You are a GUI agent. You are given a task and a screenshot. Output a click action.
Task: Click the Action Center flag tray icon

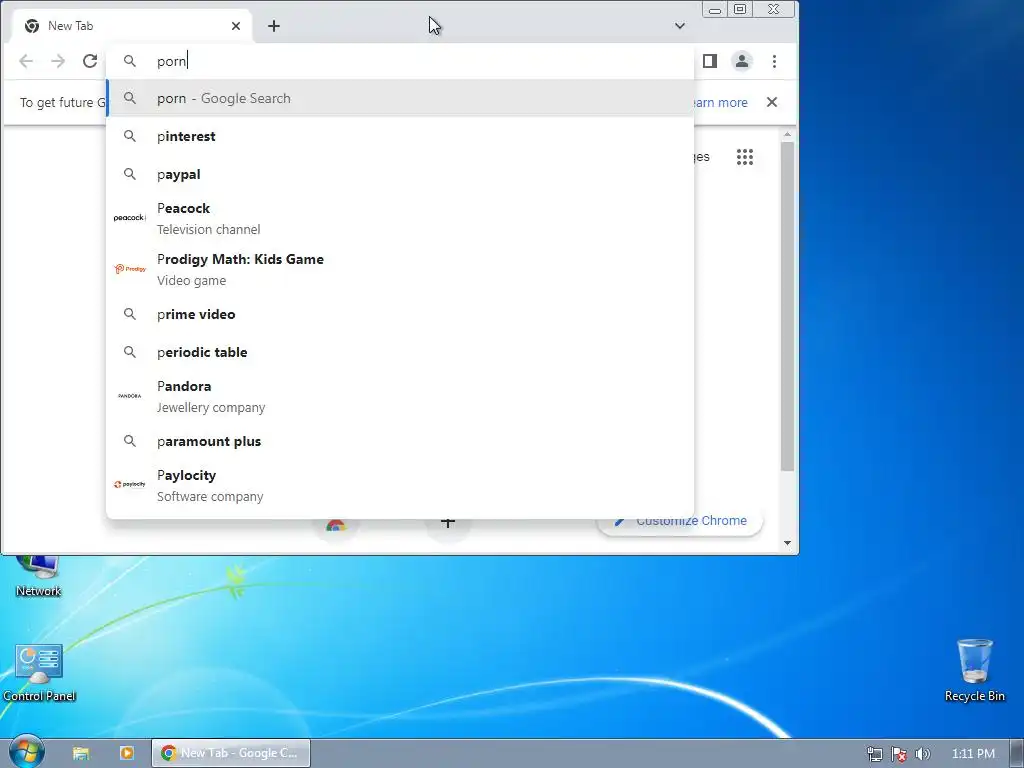[x=899, y=754]
